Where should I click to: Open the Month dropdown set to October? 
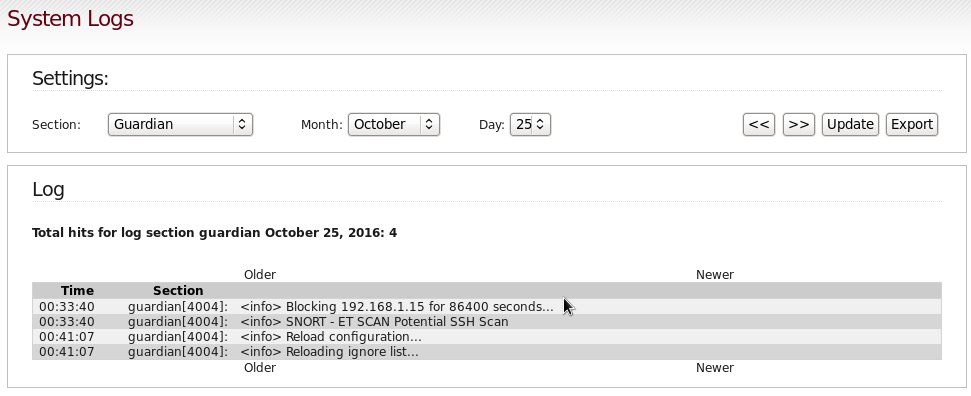click(x=393, y=125)
